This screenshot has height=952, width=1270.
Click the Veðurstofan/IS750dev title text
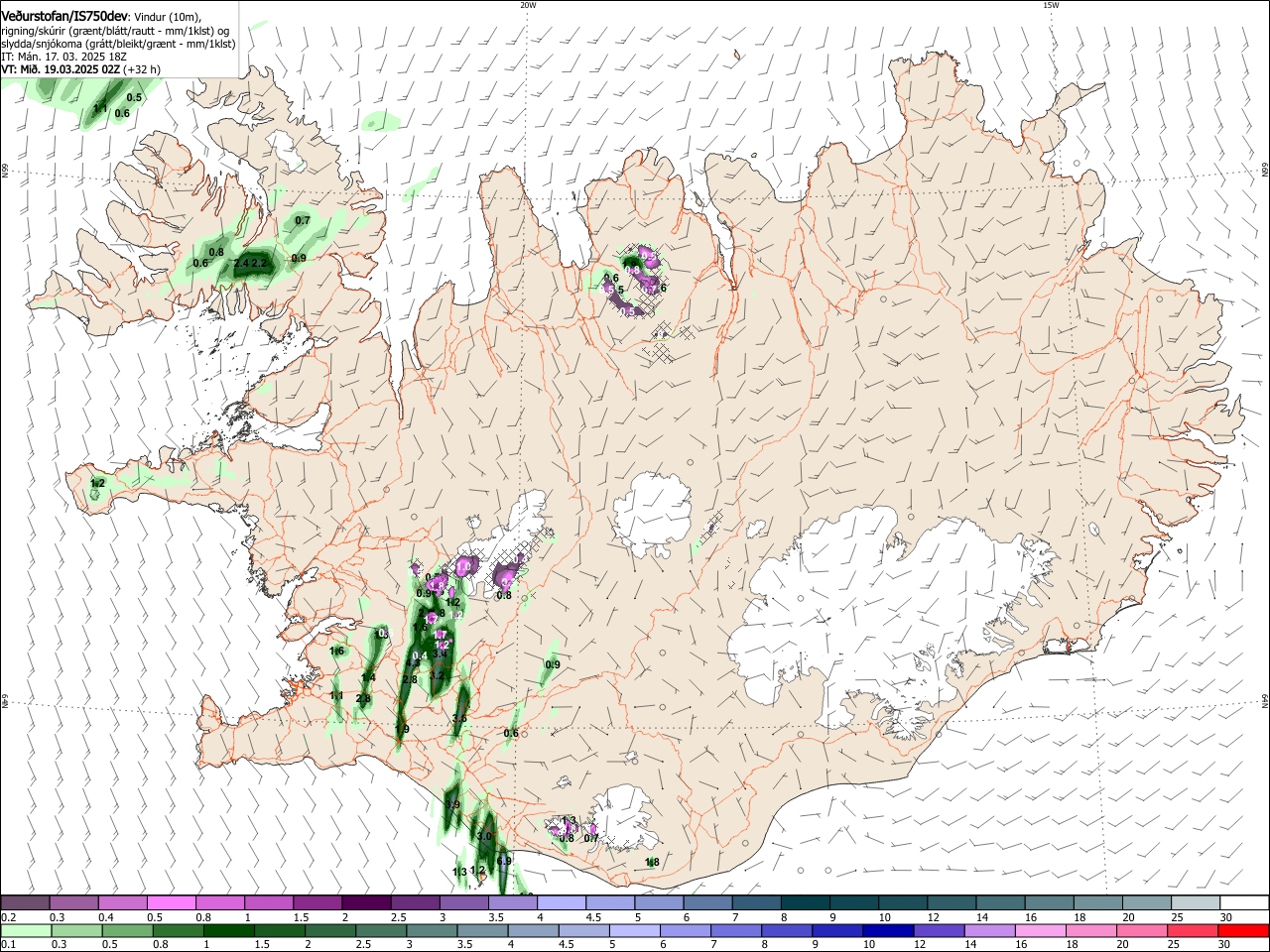click(x=64, y=17)
